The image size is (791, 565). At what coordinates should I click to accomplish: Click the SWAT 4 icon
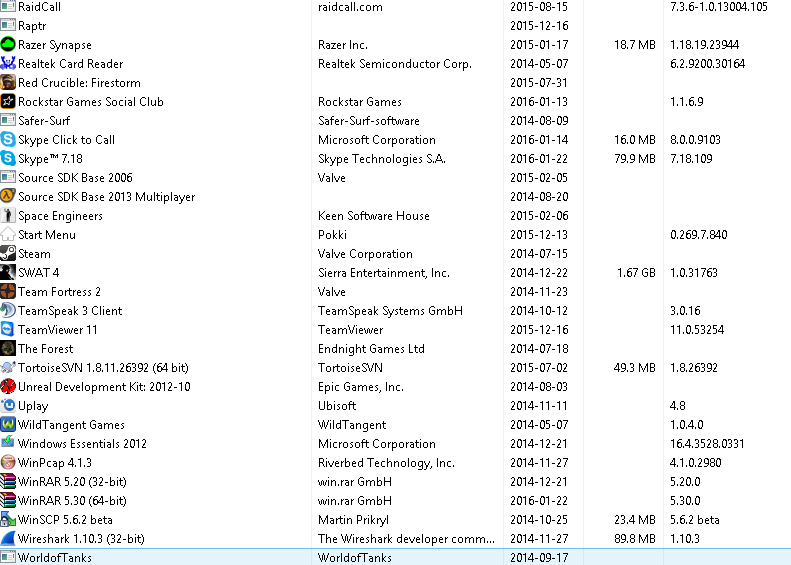[x=8, y=272]
